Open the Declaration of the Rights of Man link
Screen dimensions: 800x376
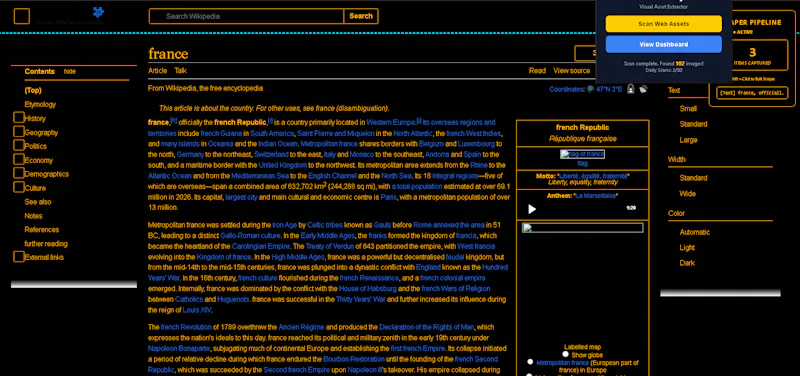tap(427, 327)
